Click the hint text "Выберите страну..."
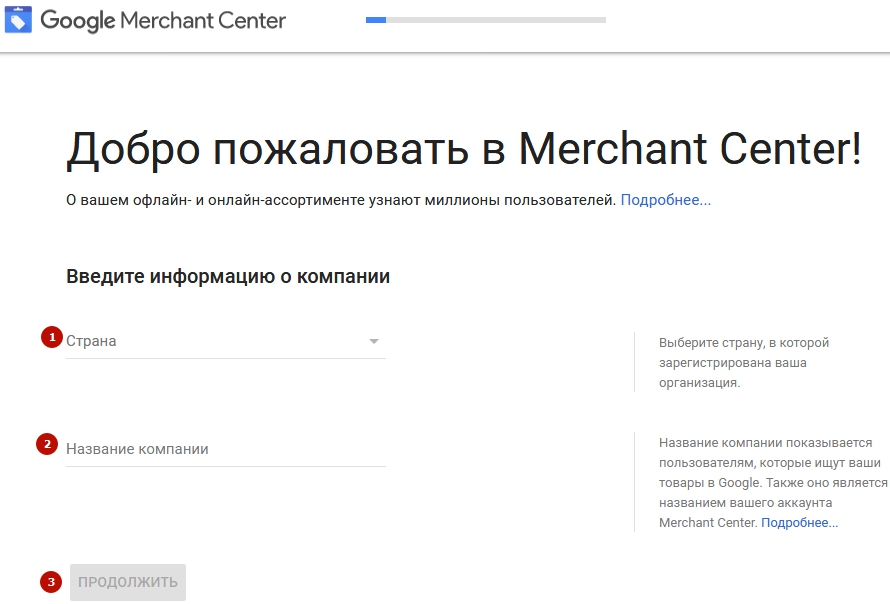The width and height of the screenshot is (890, 604). tap(744, 362)
